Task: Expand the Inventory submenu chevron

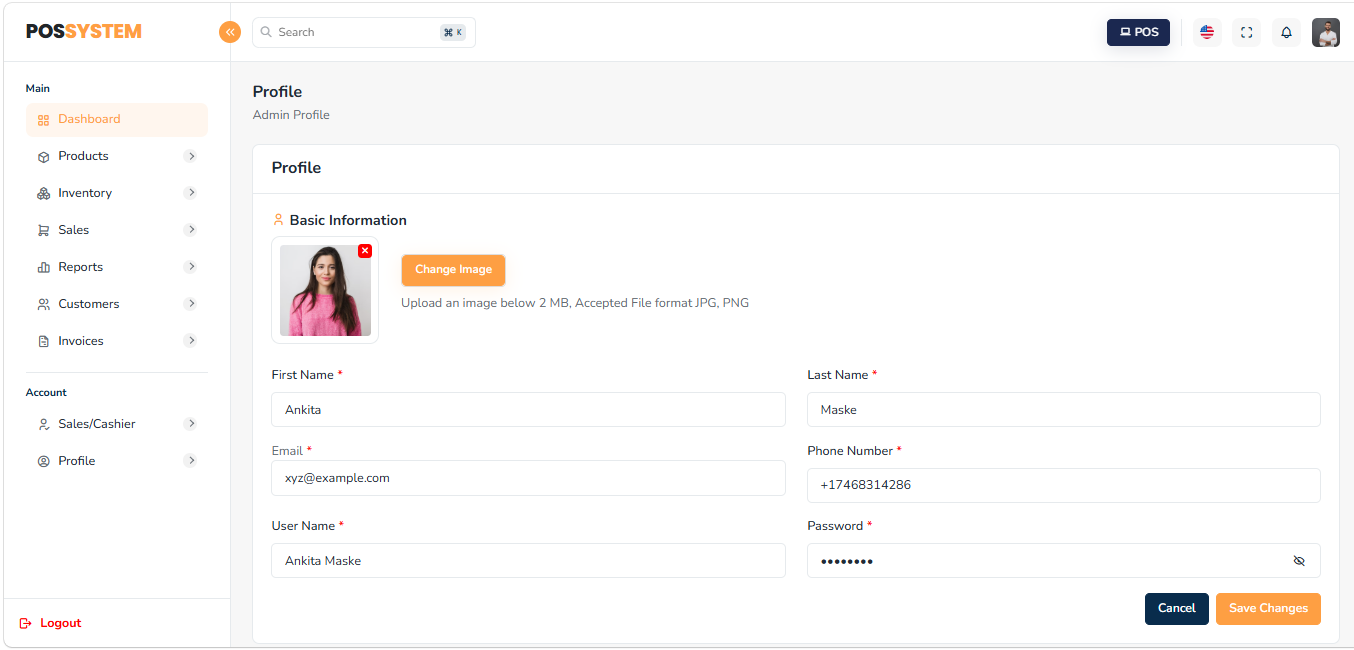Action: (x=191, y=193)
